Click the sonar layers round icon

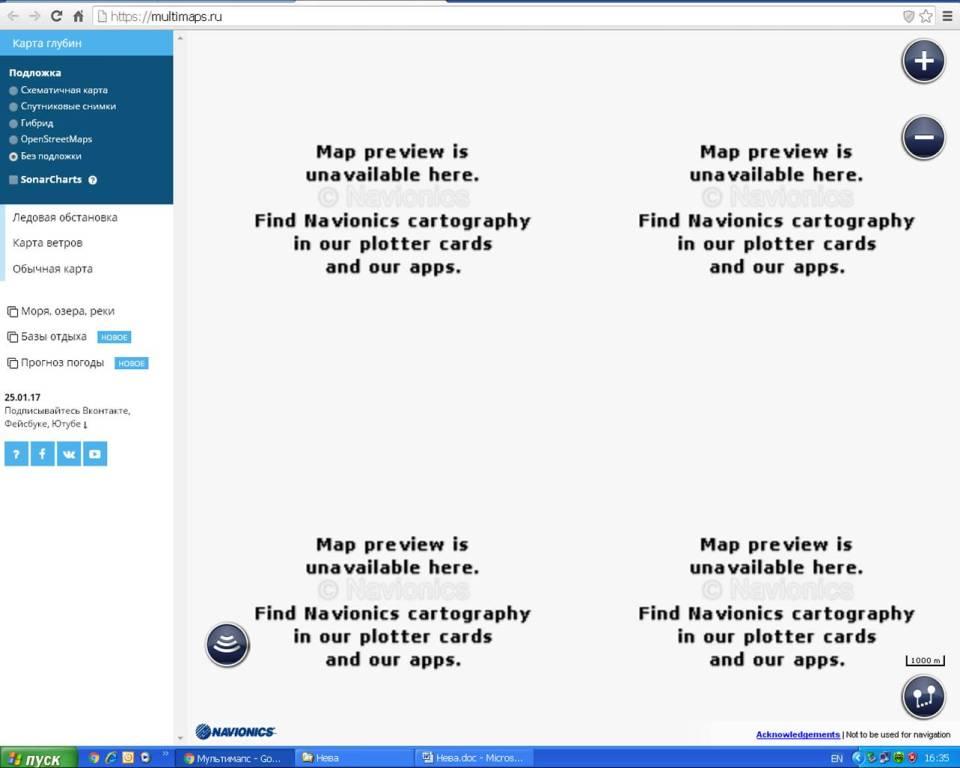click(227, 644)
